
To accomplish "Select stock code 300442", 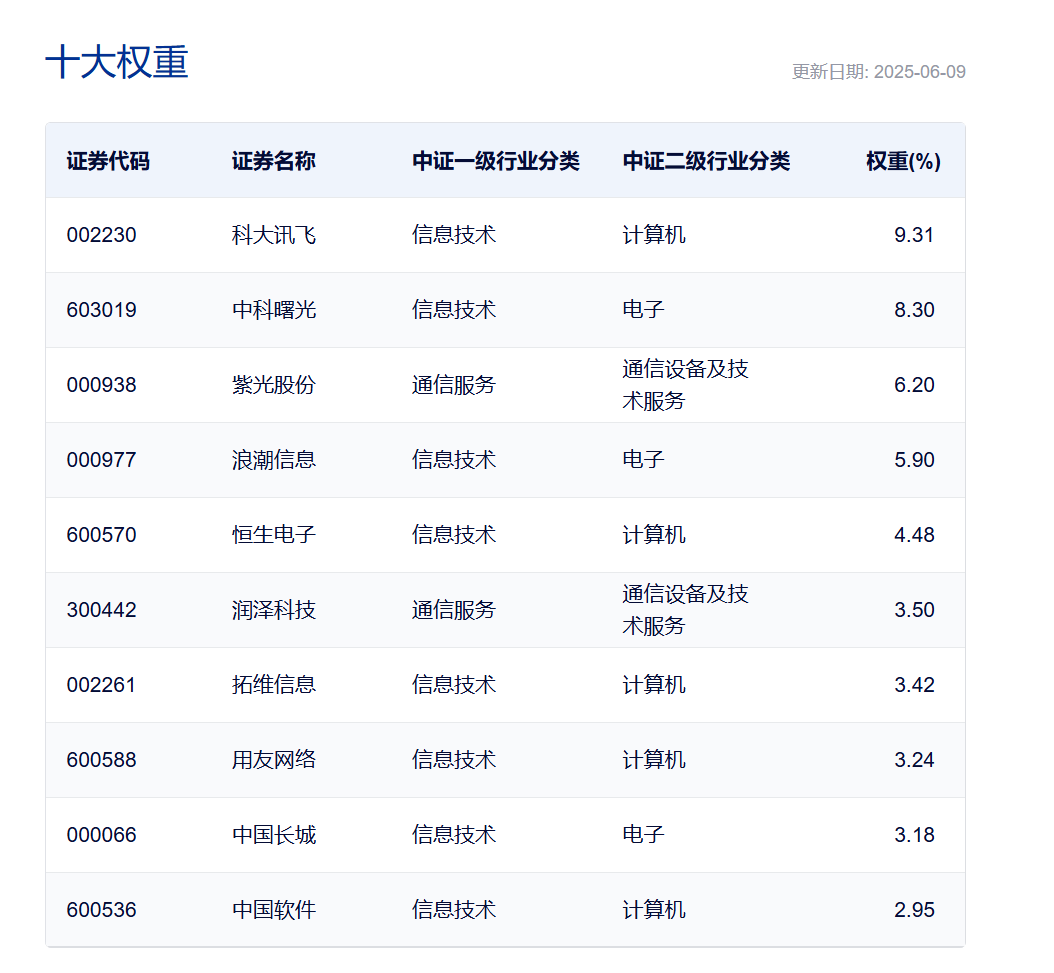I will 102,610.
